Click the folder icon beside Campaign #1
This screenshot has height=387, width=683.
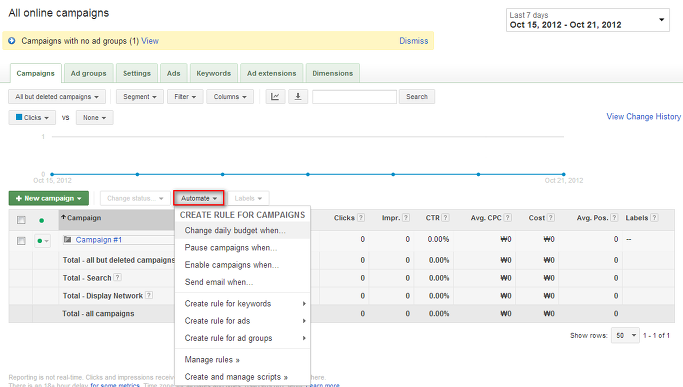[x=68, y=239]
